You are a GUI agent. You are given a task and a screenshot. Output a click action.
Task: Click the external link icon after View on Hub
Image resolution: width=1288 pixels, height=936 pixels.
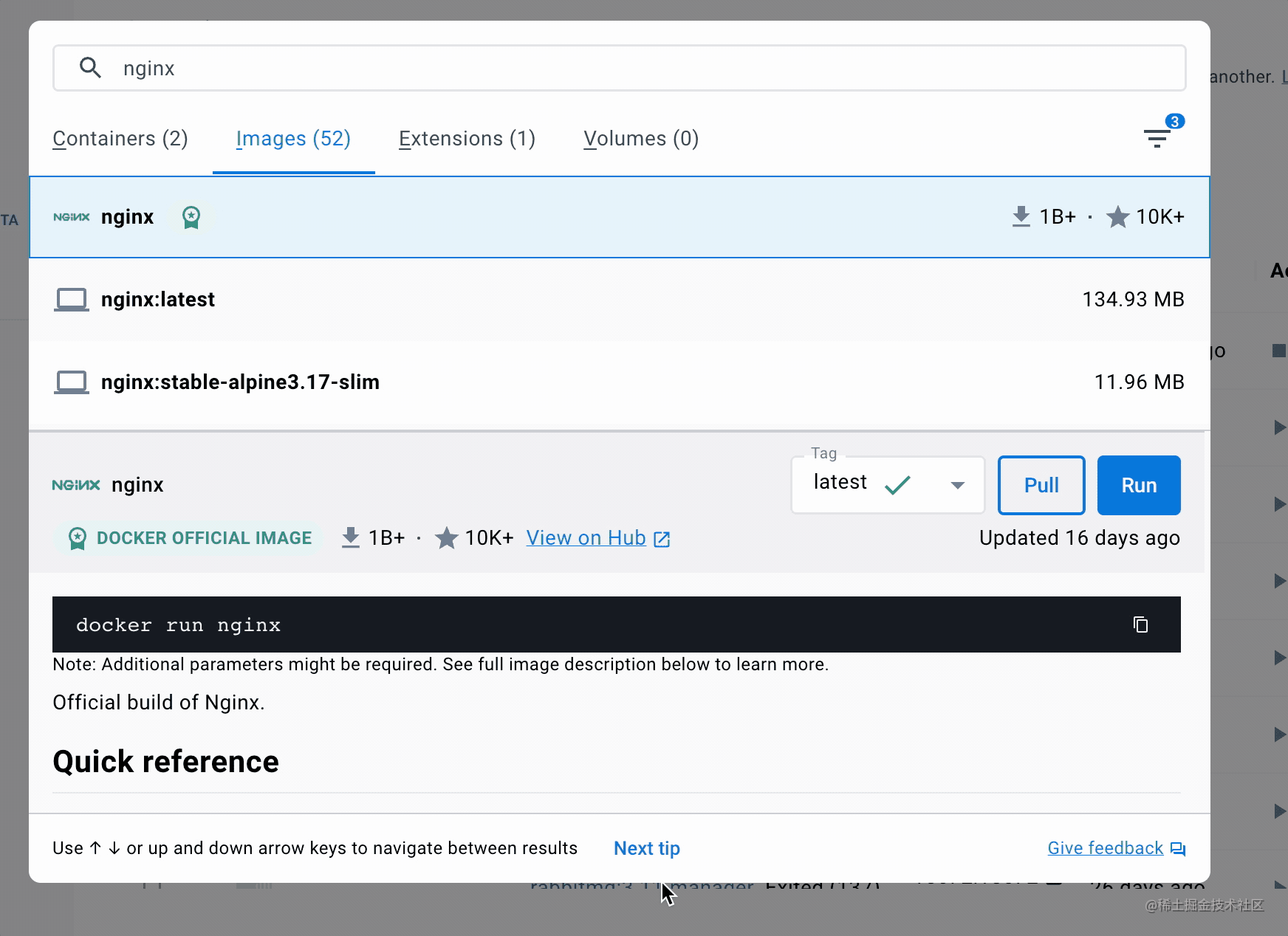(662, 539)
